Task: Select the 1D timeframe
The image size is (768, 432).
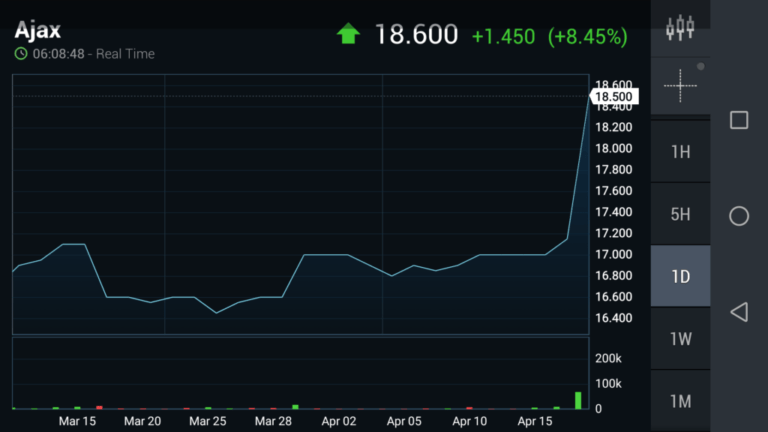Action: coord(680,276)
